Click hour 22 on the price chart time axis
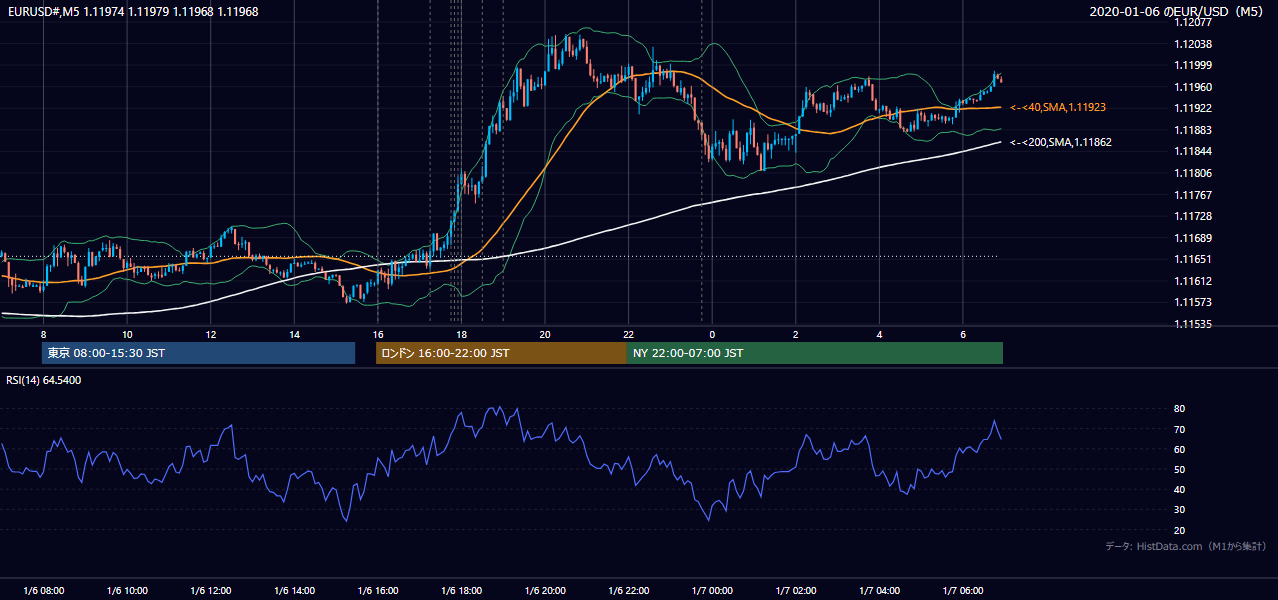Screen dimensions: 1278x600 tap(628, 333)
